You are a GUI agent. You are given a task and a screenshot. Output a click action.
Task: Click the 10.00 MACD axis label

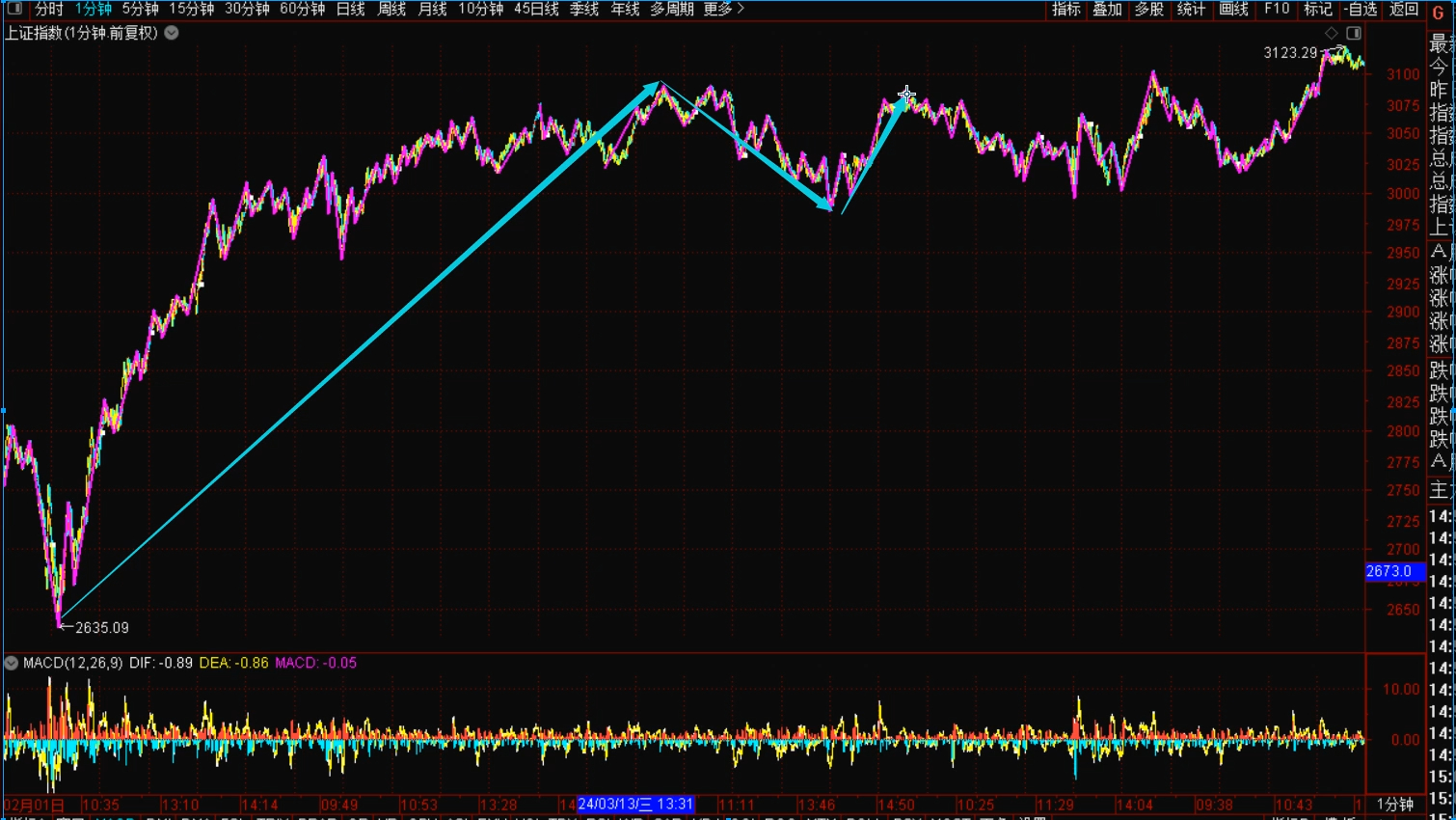(x=1401, y=690)
